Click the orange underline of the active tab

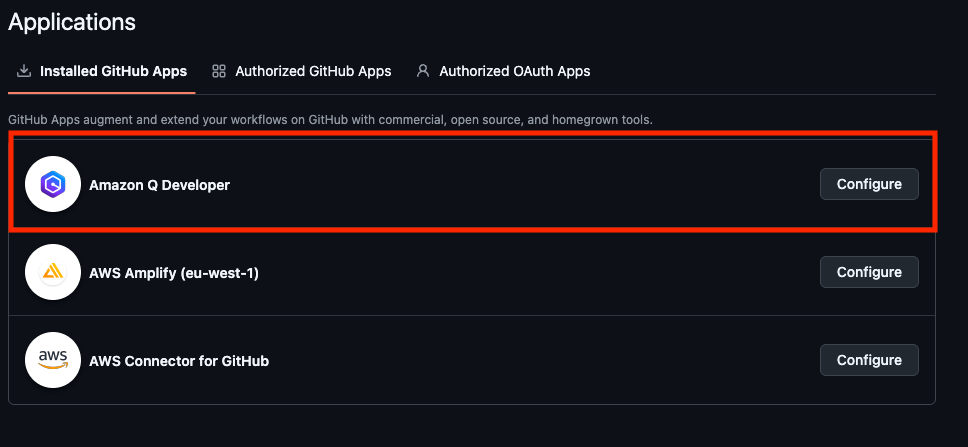tap(102, 93)
